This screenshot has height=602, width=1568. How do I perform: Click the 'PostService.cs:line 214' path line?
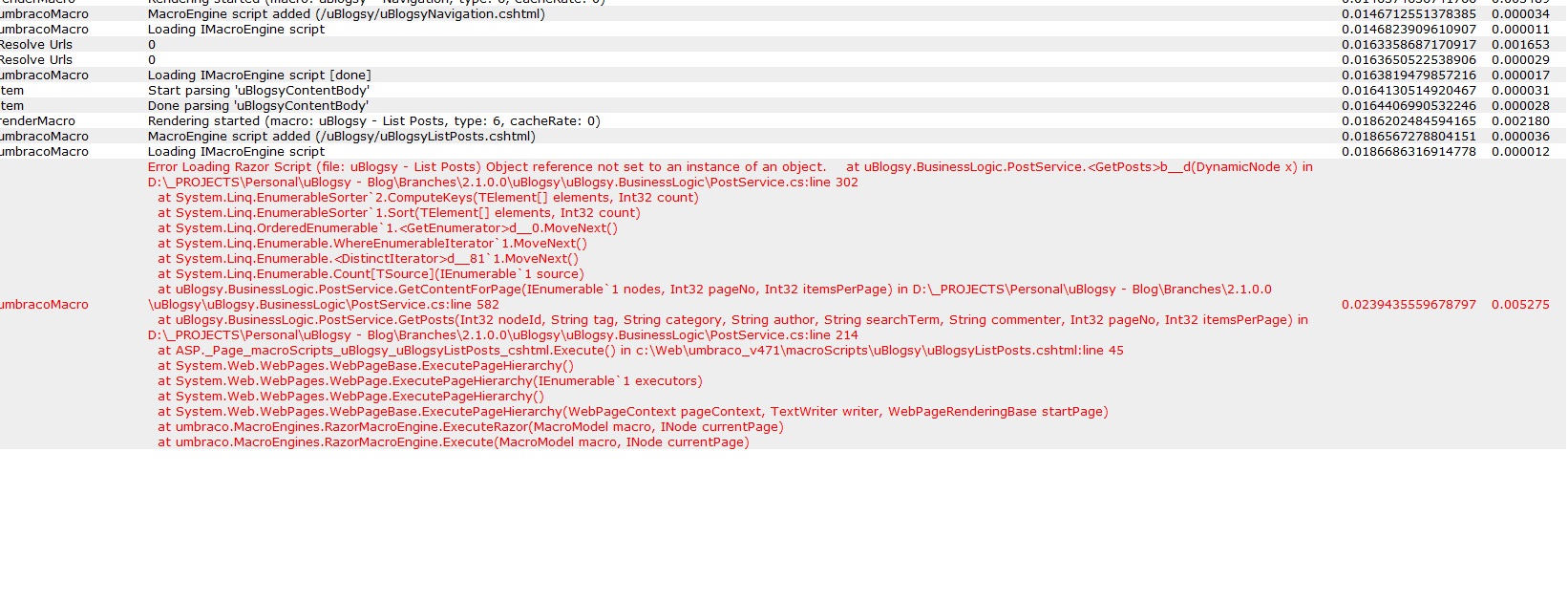(x=503, y=335)
